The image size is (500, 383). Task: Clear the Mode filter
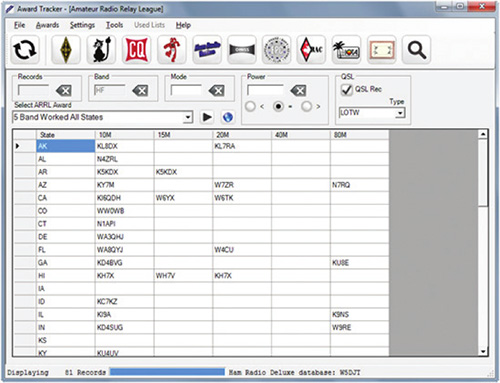tap(216, 90)
